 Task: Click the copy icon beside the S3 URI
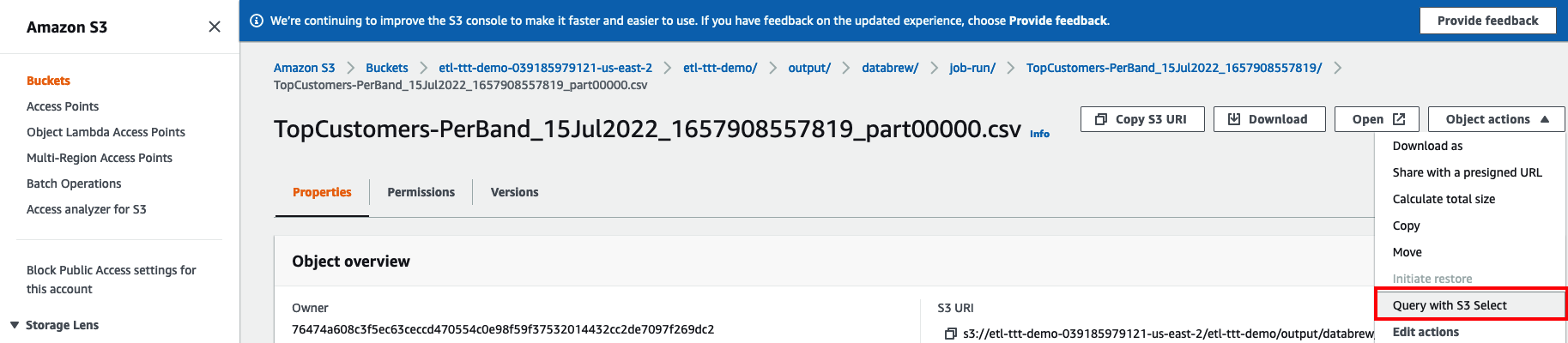click(950, 334)
